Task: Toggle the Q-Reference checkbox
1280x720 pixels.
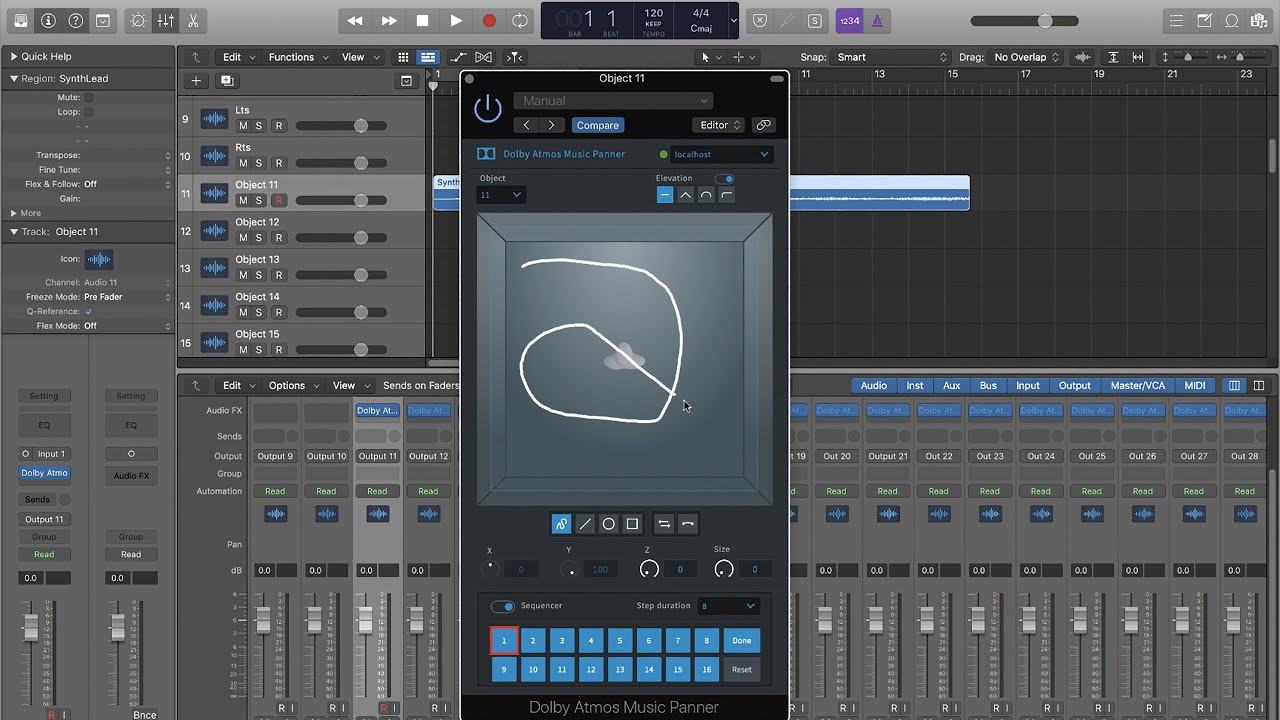Action: pos(88,311)
